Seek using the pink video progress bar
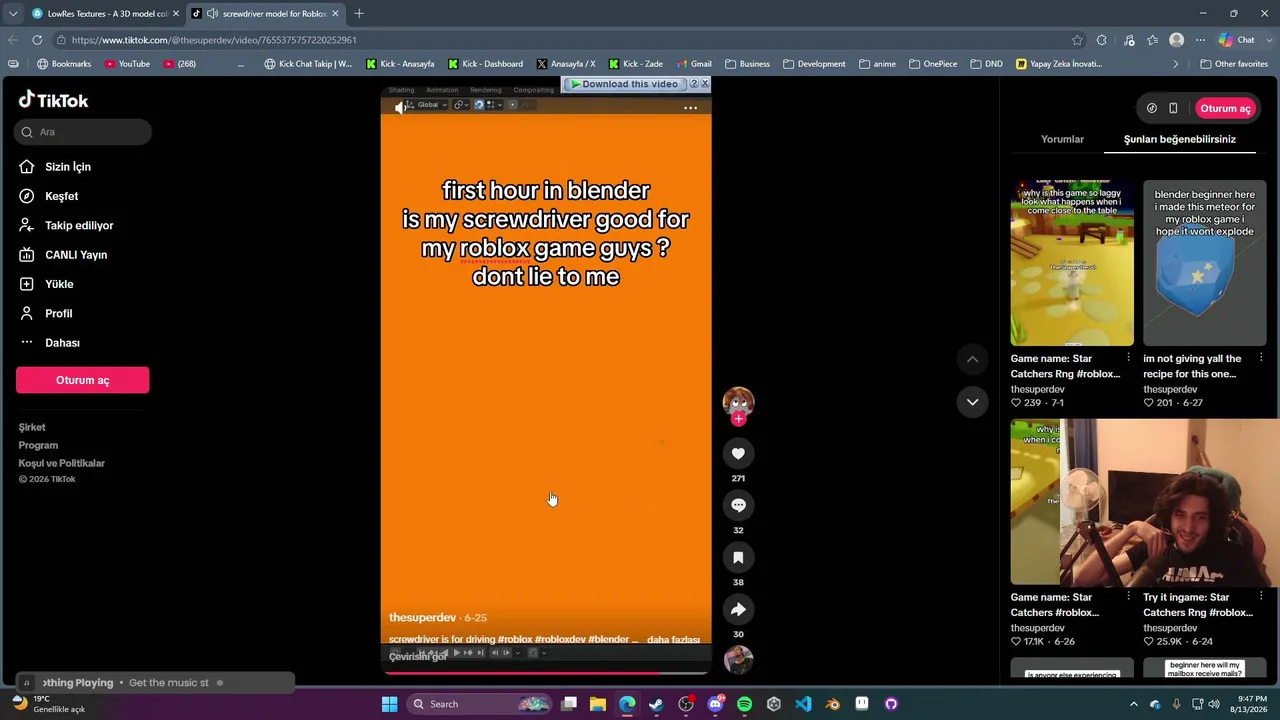The height and width of the screenshot is (720, 1280). pos(545,673)
